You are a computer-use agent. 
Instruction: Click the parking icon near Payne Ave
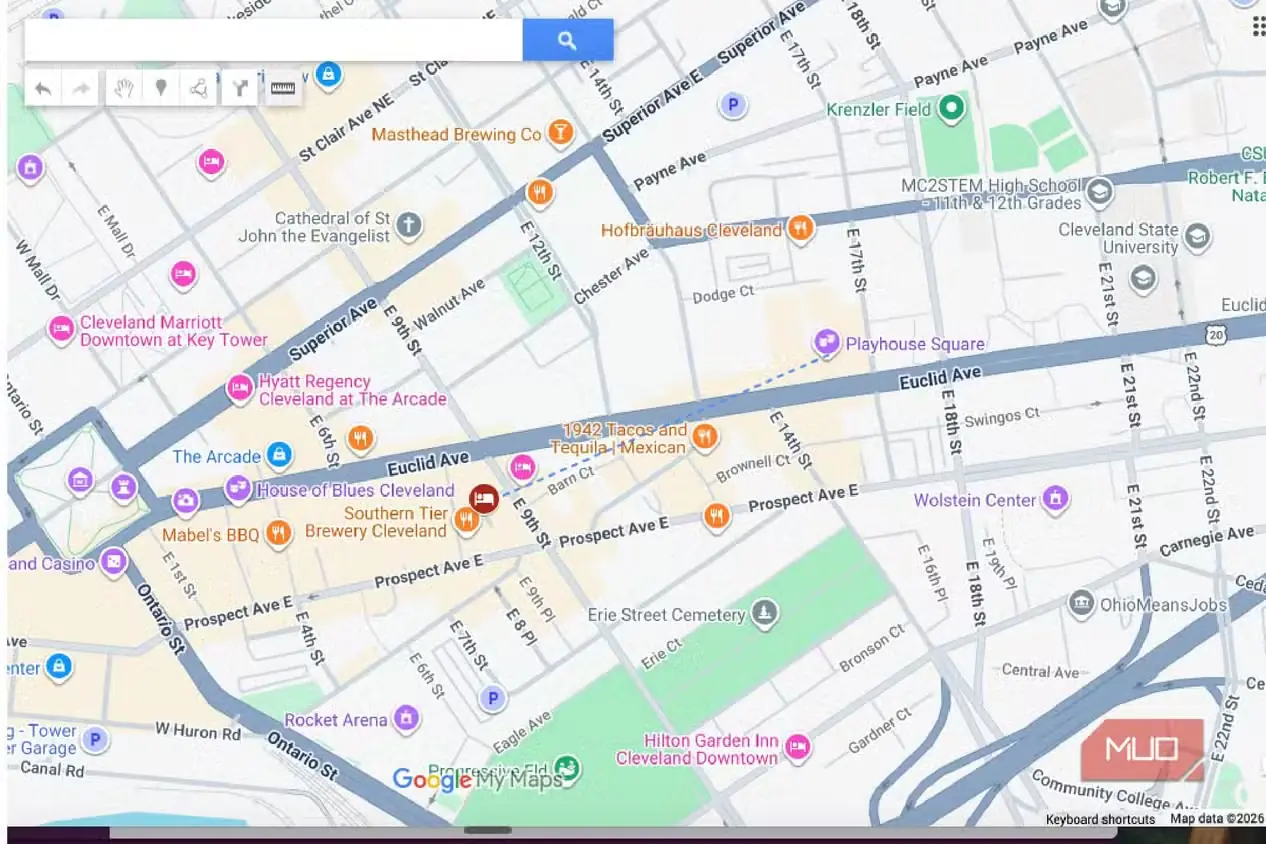pyautogui.click(x=734, y=104)
